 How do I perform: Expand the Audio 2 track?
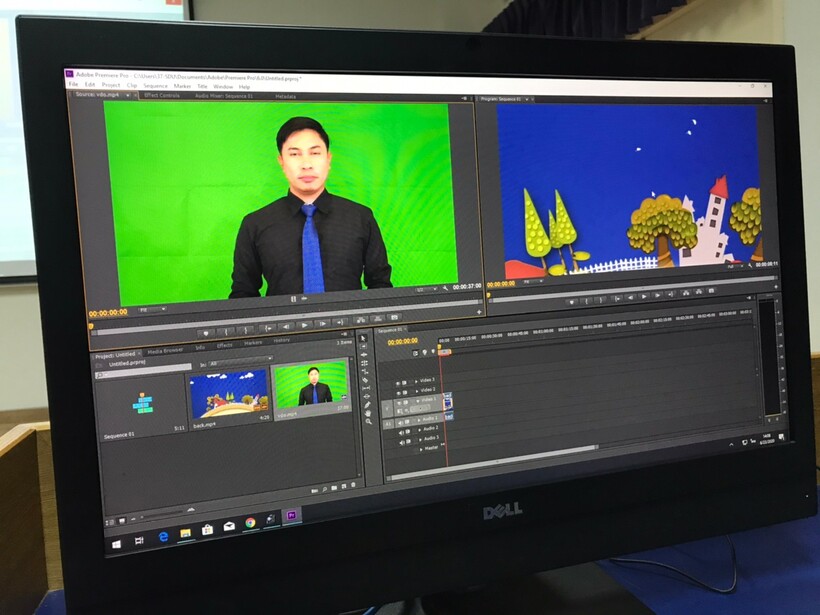(x=420, y=430)
